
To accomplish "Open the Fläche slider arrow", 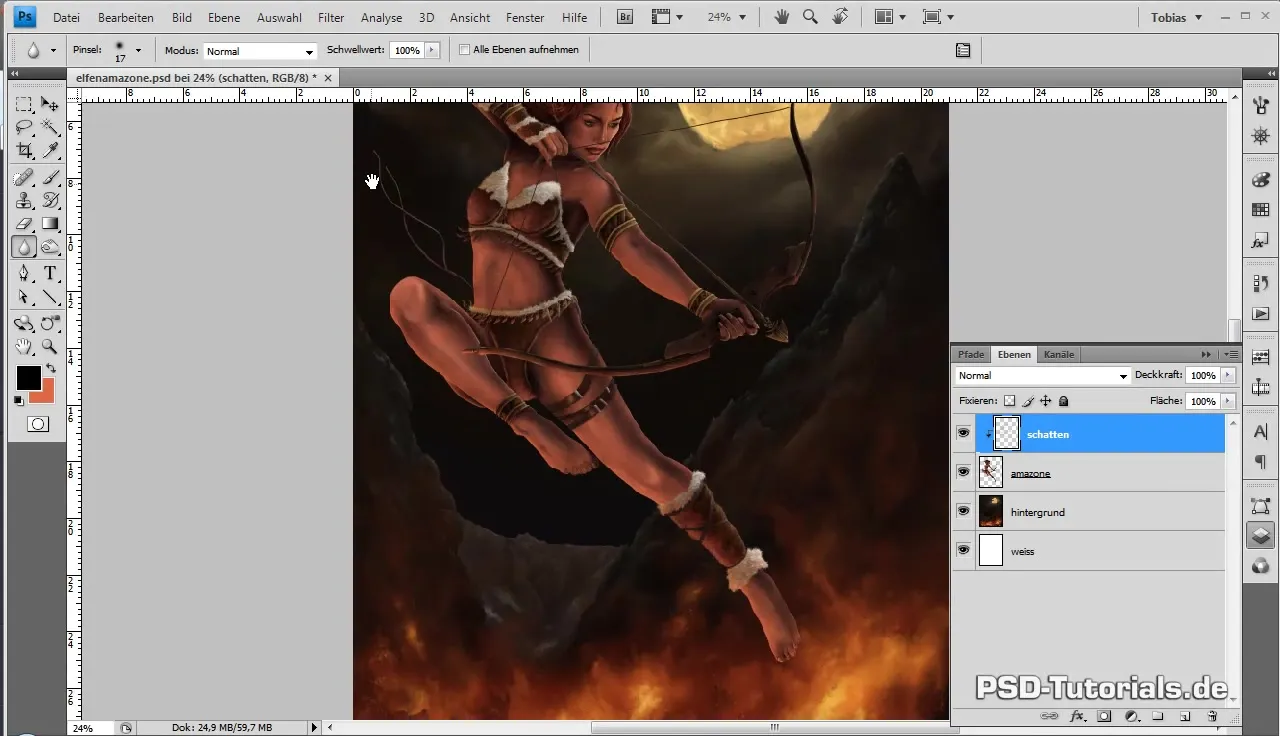I will 1228,401.
